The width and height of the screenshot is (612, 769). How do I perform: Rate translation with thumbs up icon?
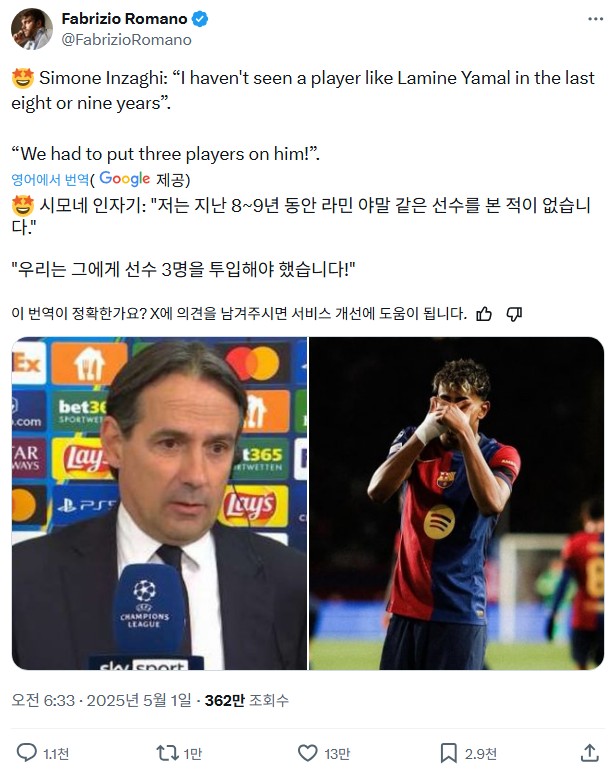click(484, 314)
